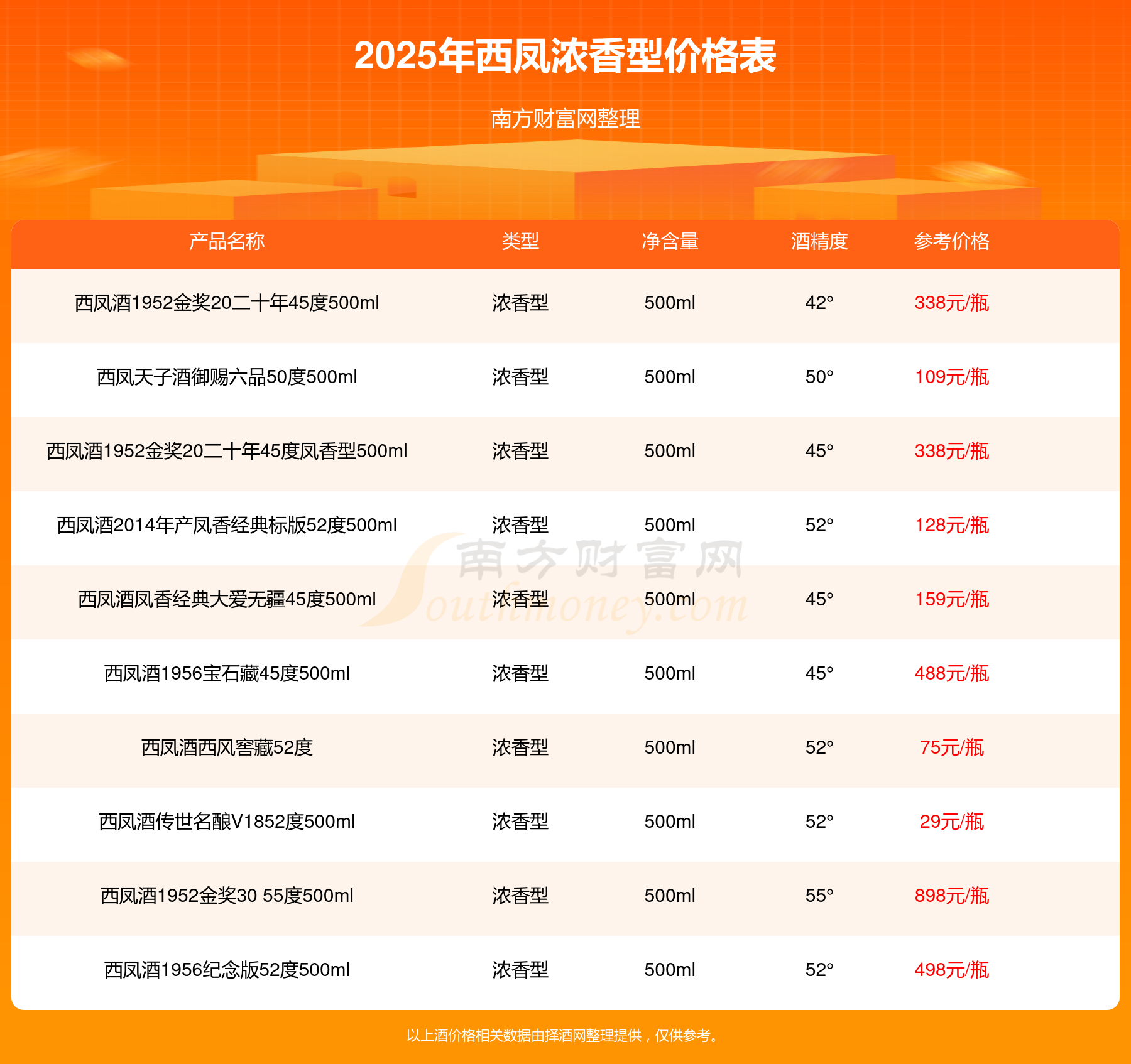The image size is (1131, 1064).
Task: Select "52°" in the 2014年产凤香经典标版 row
Action: point(819,525)
